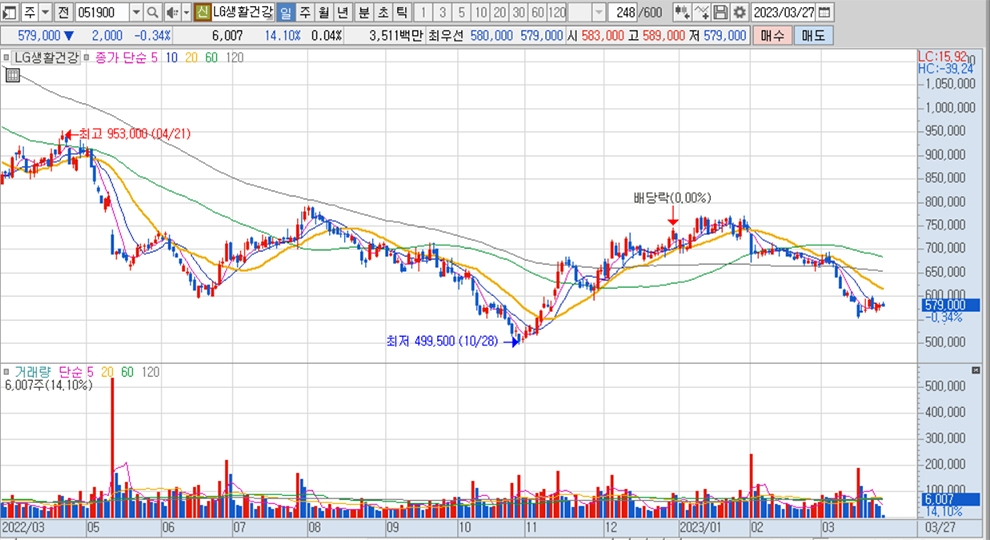The width and height of the screenshot is (990, 540).
Task: Click the 2023/01 label on time axis
Action: [700, 527]
